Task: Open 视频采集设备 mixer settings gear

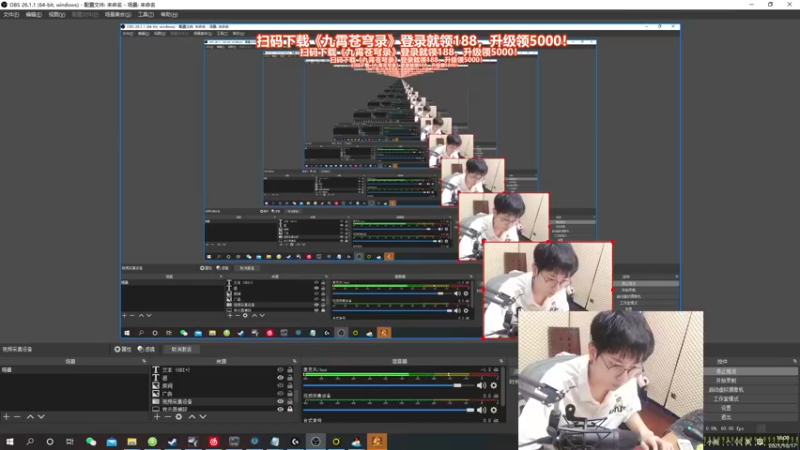Action: coord(494,410)
